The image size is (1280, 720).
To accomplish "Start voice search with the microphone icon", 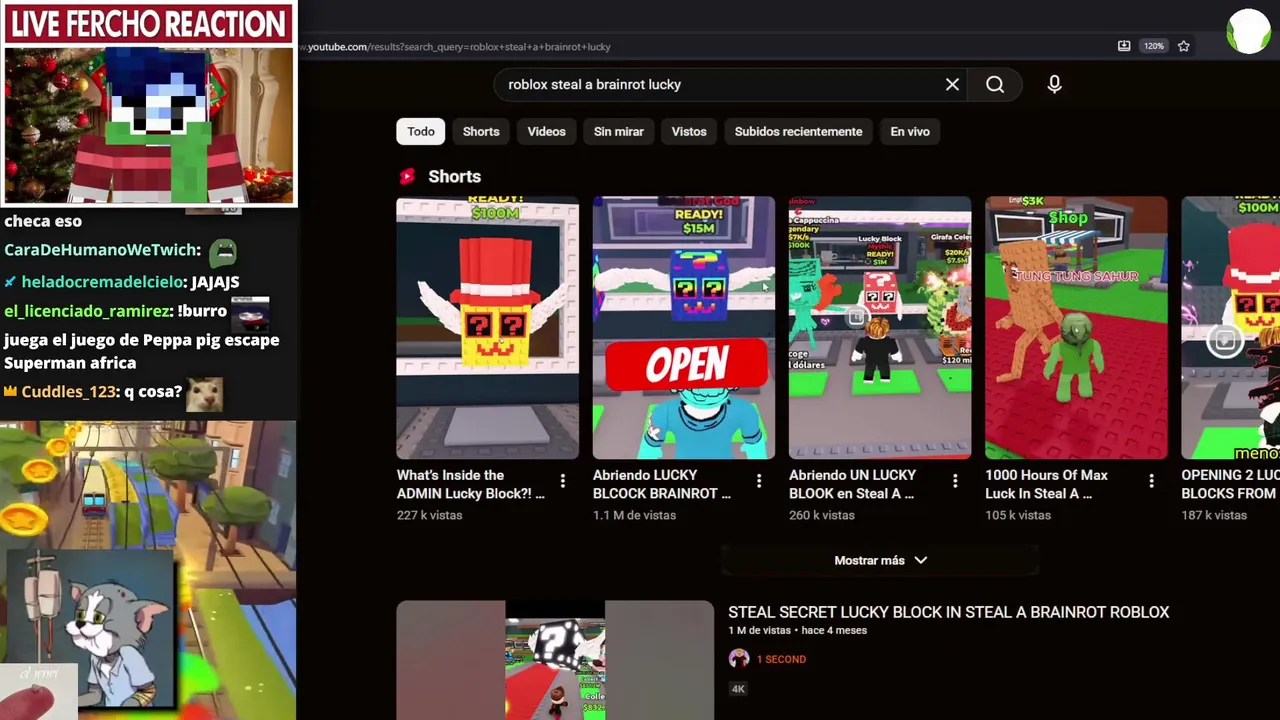I will (1054, 85).
